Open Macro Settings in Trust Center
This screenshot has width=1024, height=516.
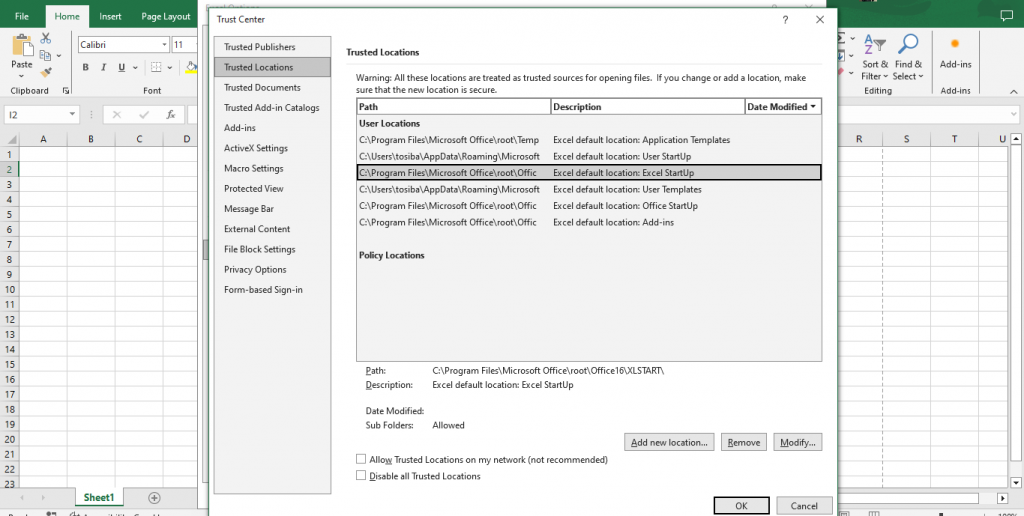click(x=253, y=168)
